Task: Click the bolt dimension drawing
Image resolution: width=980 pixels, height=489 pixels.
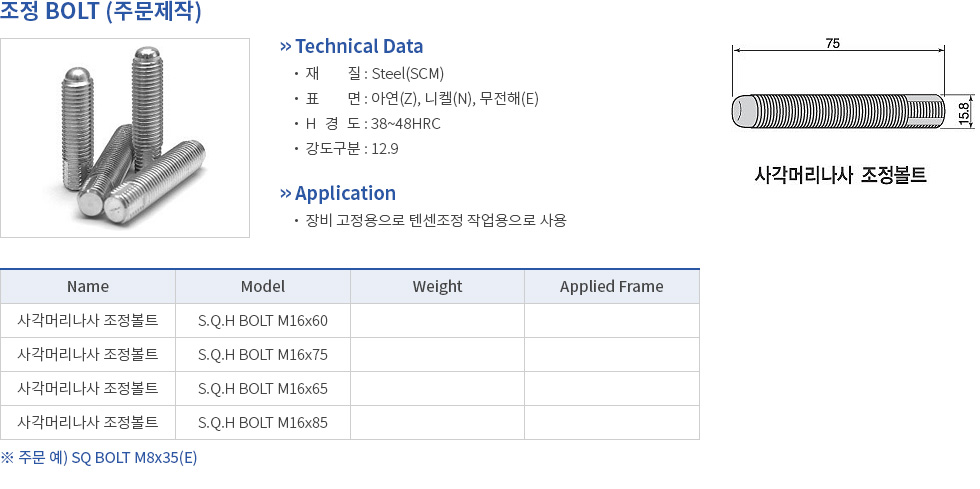Action: 852,88
